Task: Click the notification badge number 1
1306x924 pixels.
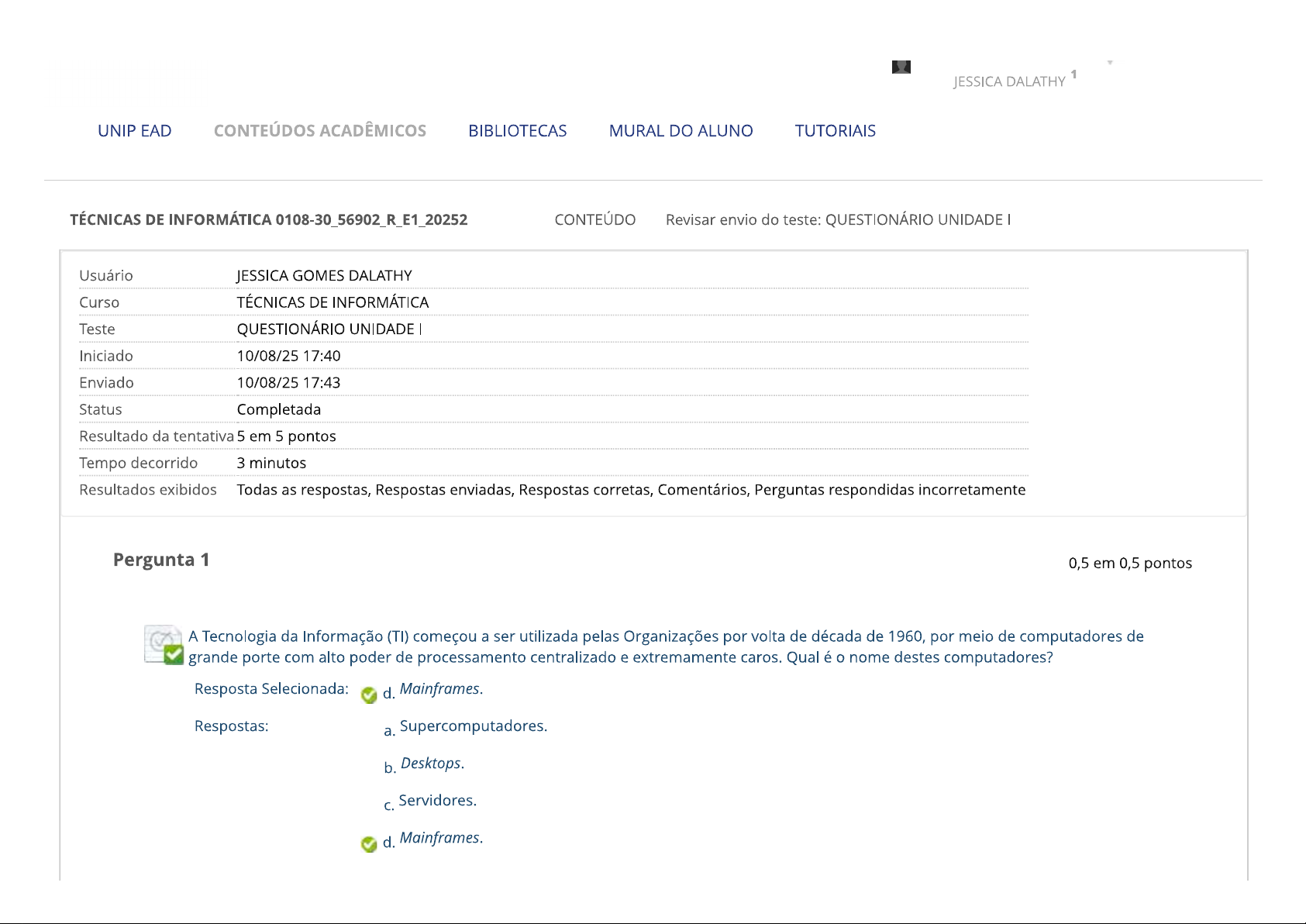Action: [1073, 74]
